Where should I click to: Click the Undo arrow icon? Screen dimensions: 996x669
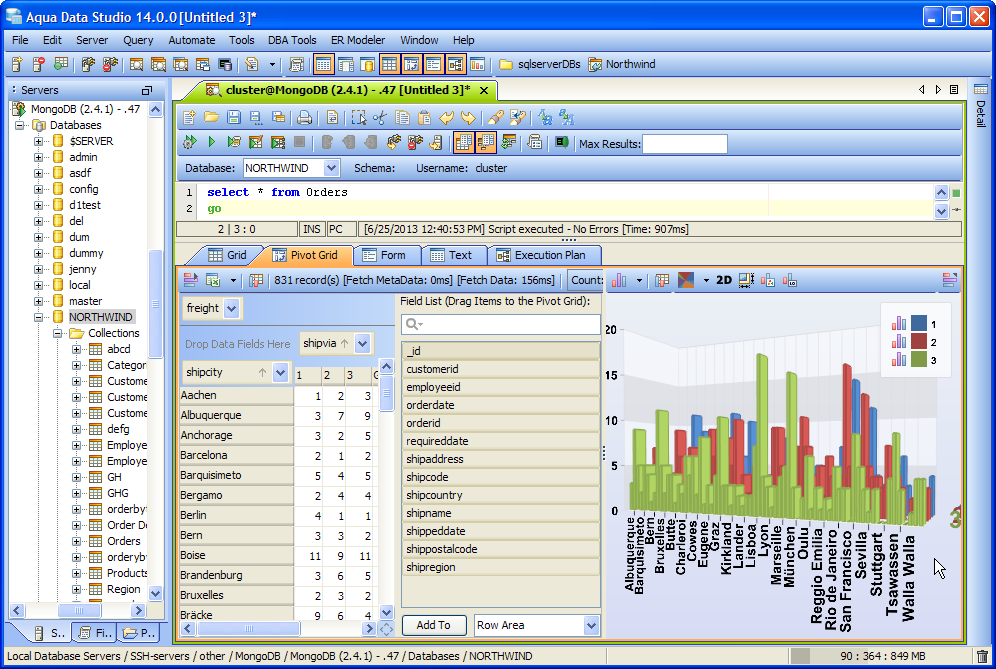pos(447,117)
